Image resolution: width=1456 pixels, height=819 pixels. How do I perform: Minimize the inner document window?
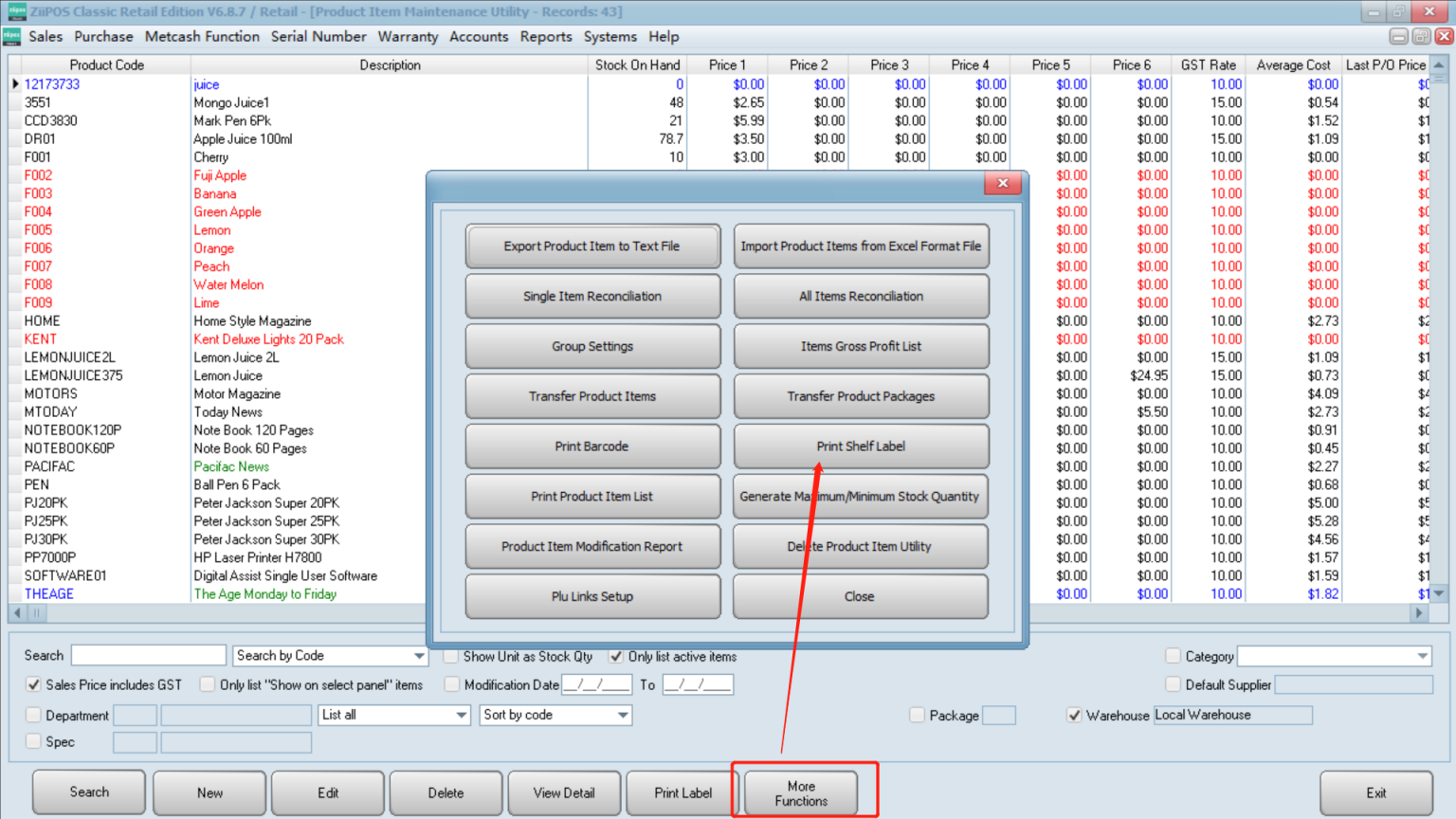tap(1398, 37)
